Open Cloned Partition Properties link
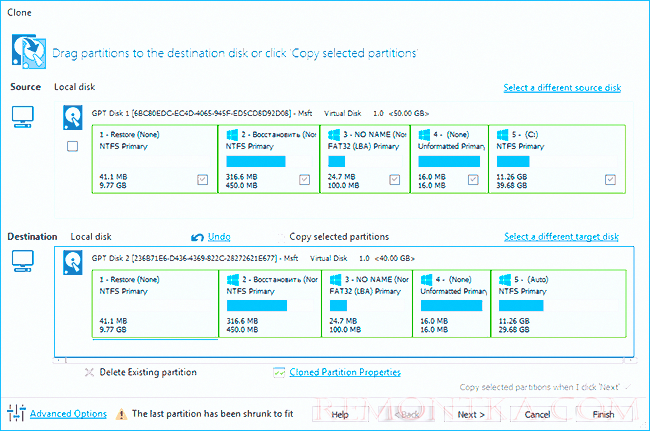Screen dimensions: 650x431 [345, 372]
